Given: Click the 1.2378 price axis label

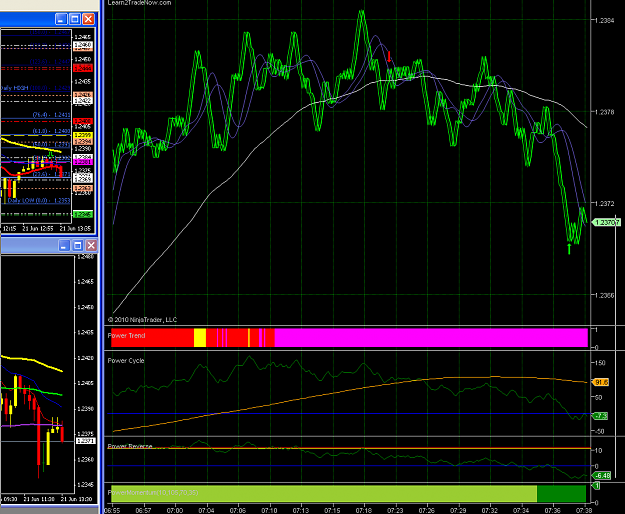Looking at the screenshot, I should [605, 112].
